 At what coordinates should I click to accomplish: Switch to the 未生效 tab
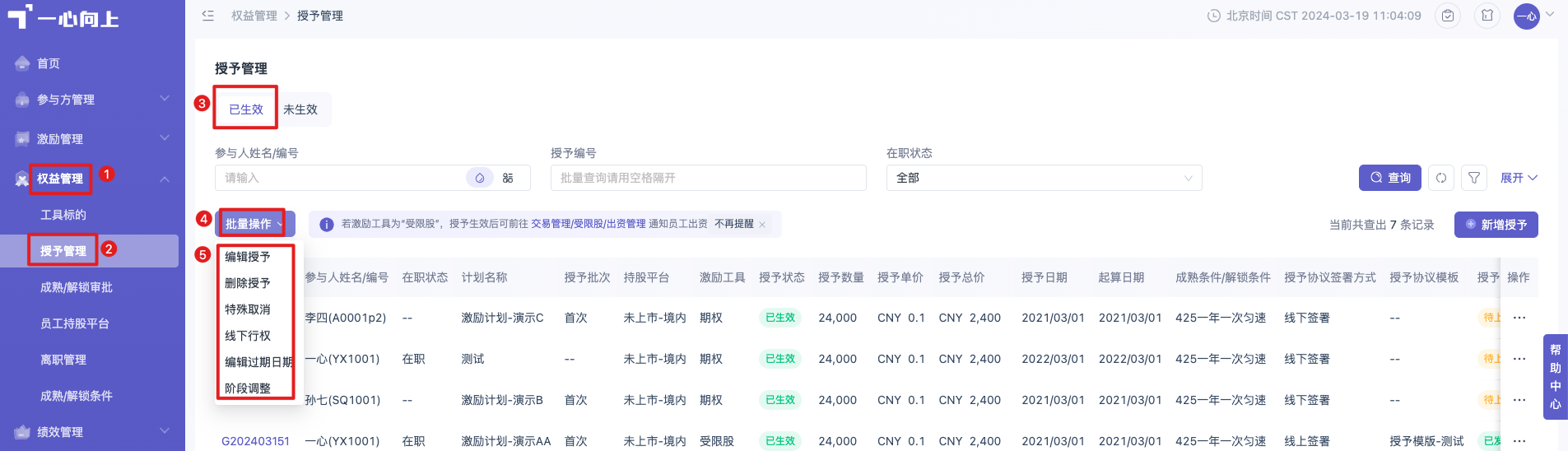pos(300,109)
